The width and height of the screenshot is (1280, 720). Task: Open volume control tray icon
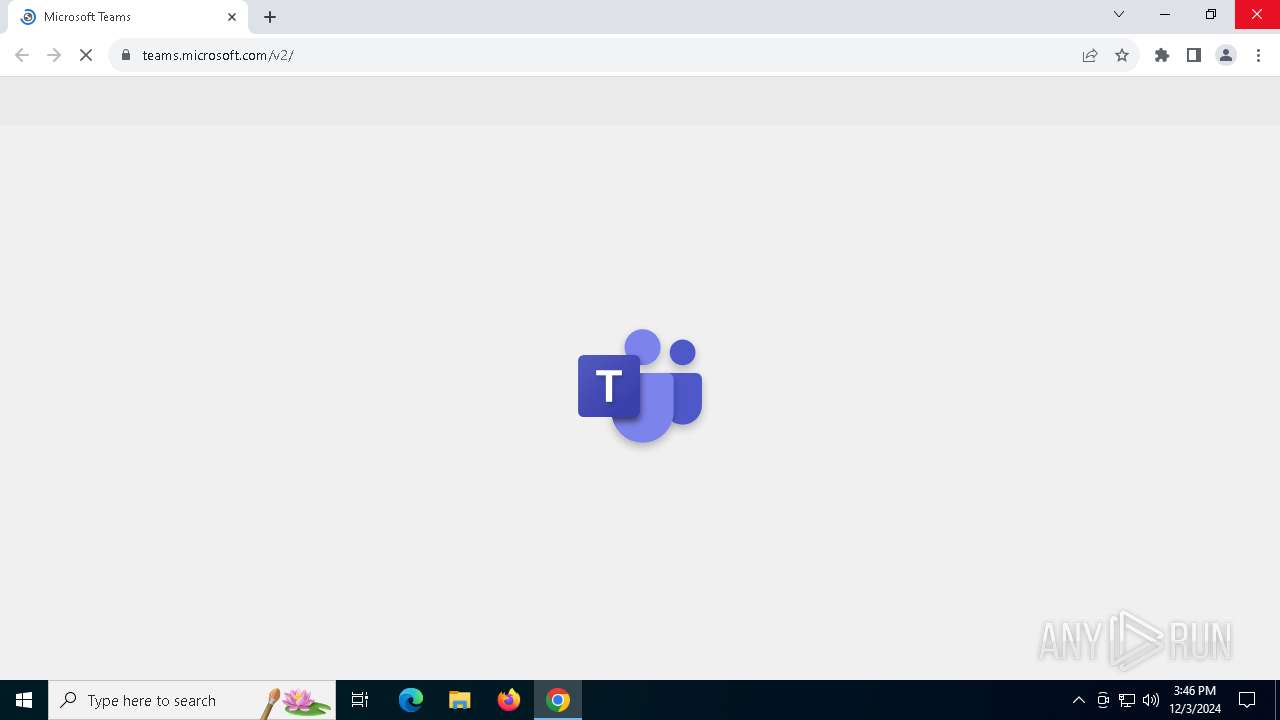tap(1151, 700)
